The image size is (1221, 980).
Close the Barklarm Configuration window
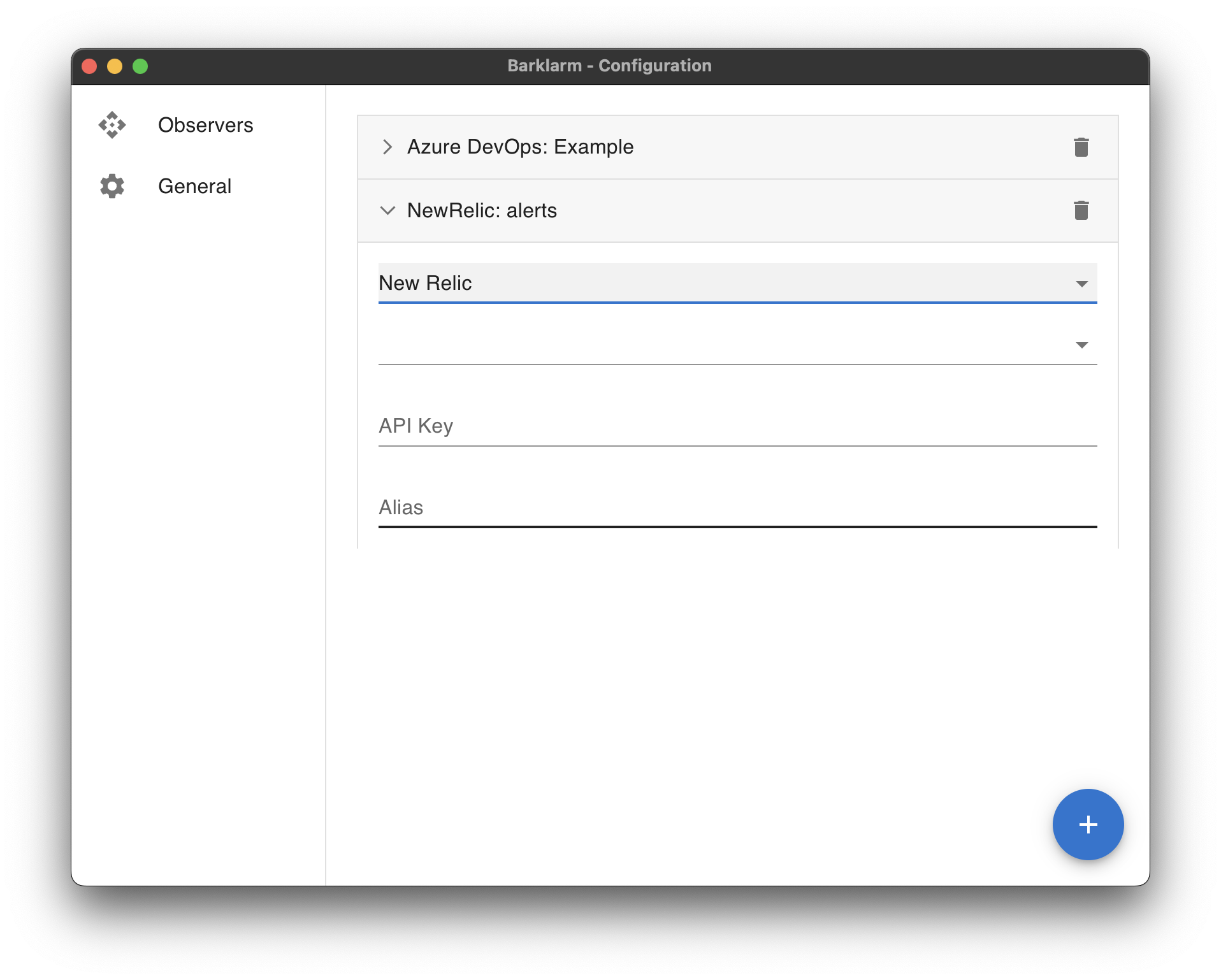pos(90,66)
